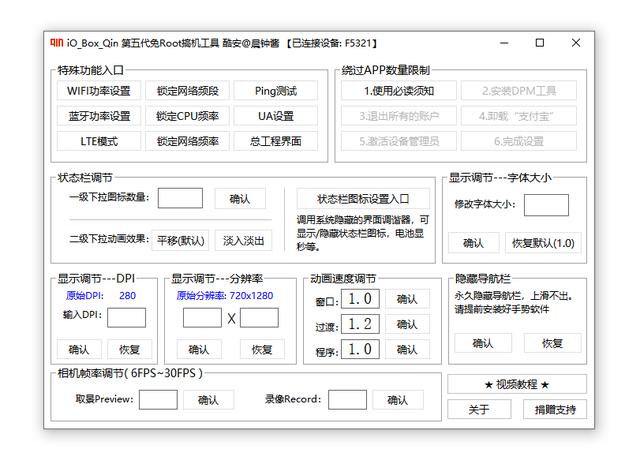This screenshot has width=640, height=464.
Task: Focus 修改字体大小 input field
Action: click(546, 205)
